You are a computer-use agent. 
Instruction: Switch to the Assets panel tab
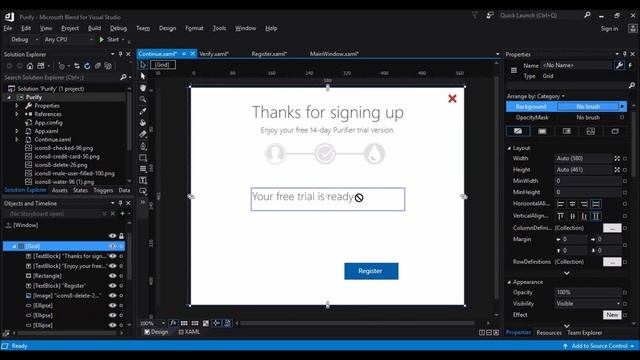pyautogui.click(x=60, y=190)
